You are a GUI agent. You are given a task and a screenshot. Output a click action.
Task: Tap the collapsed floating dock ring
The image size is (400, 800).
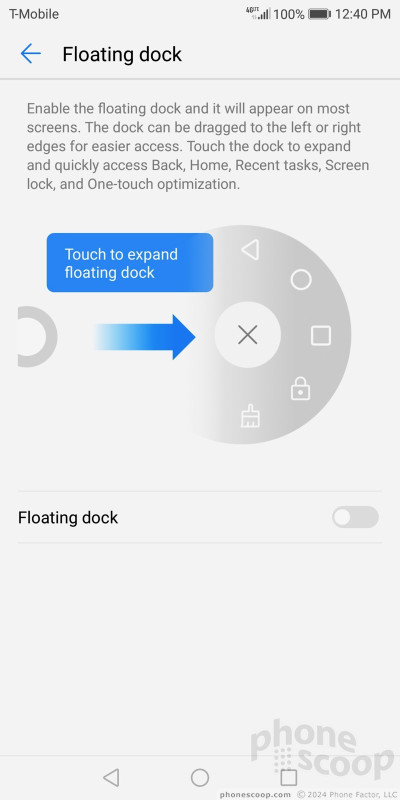tap(37, 336)
